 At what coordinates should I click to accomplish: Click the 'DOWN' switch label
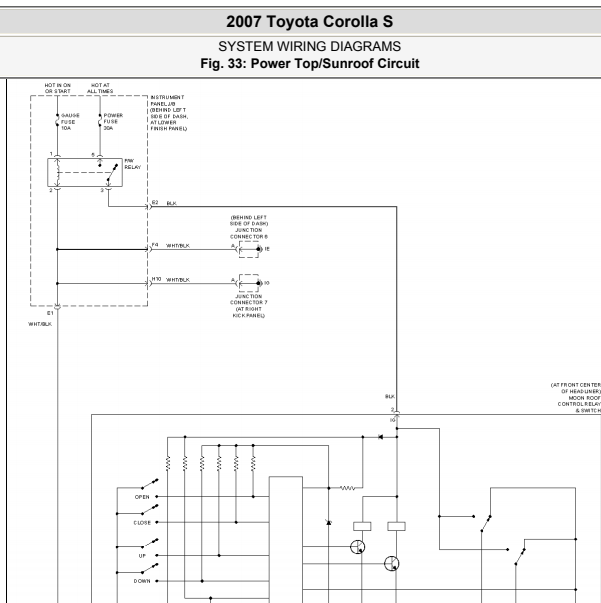142,581
